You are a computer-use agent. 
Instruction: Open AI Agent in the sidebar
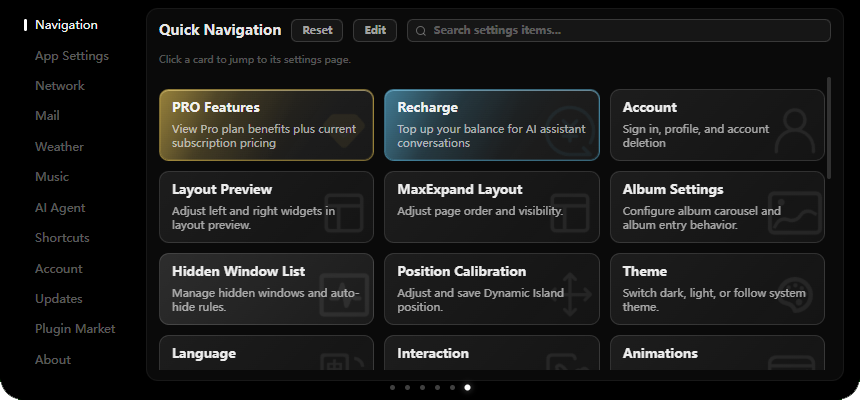60,207
